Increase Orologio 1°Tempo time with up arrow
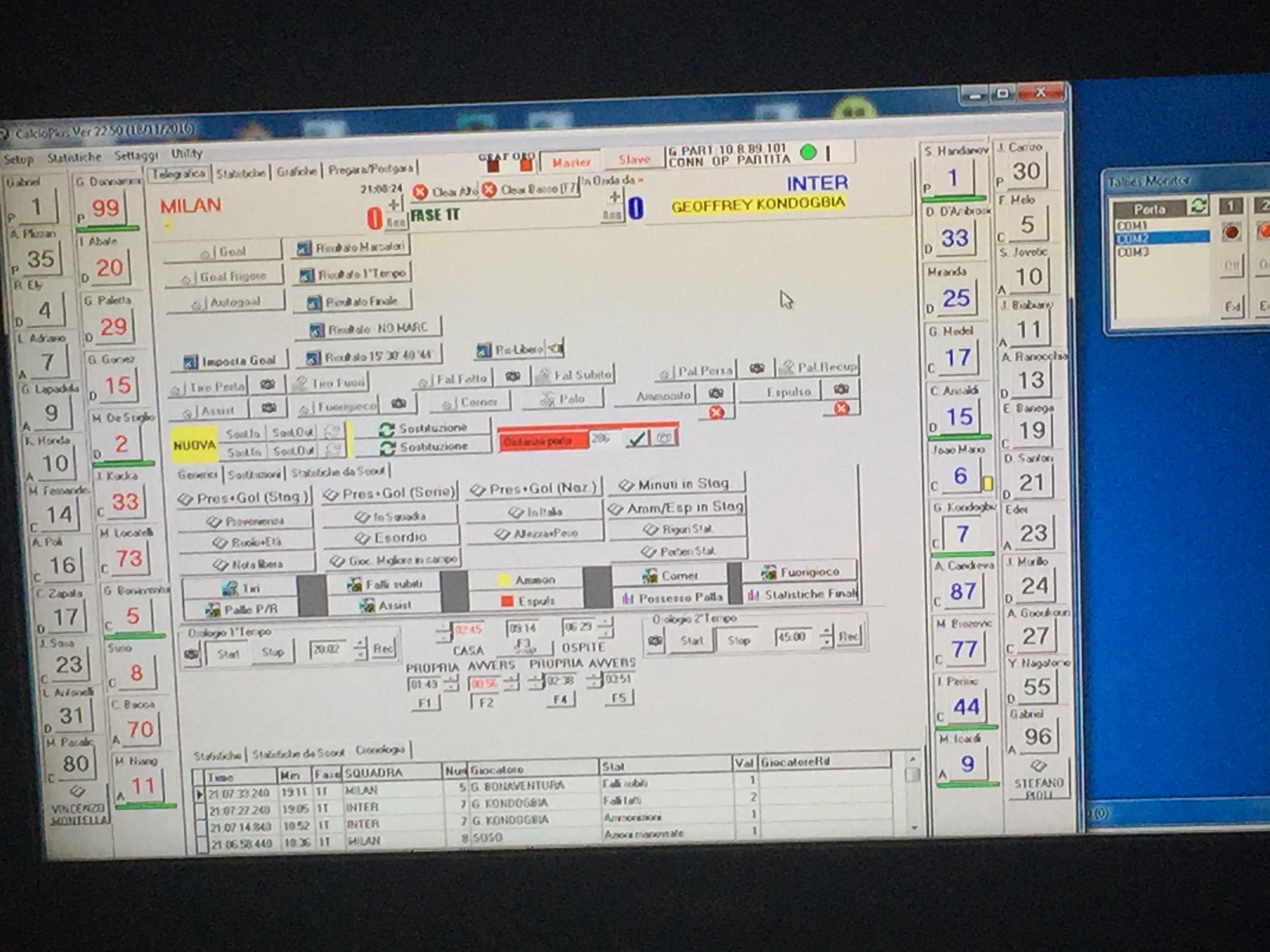Screen dimensions: 1270x952 [360, 643]
